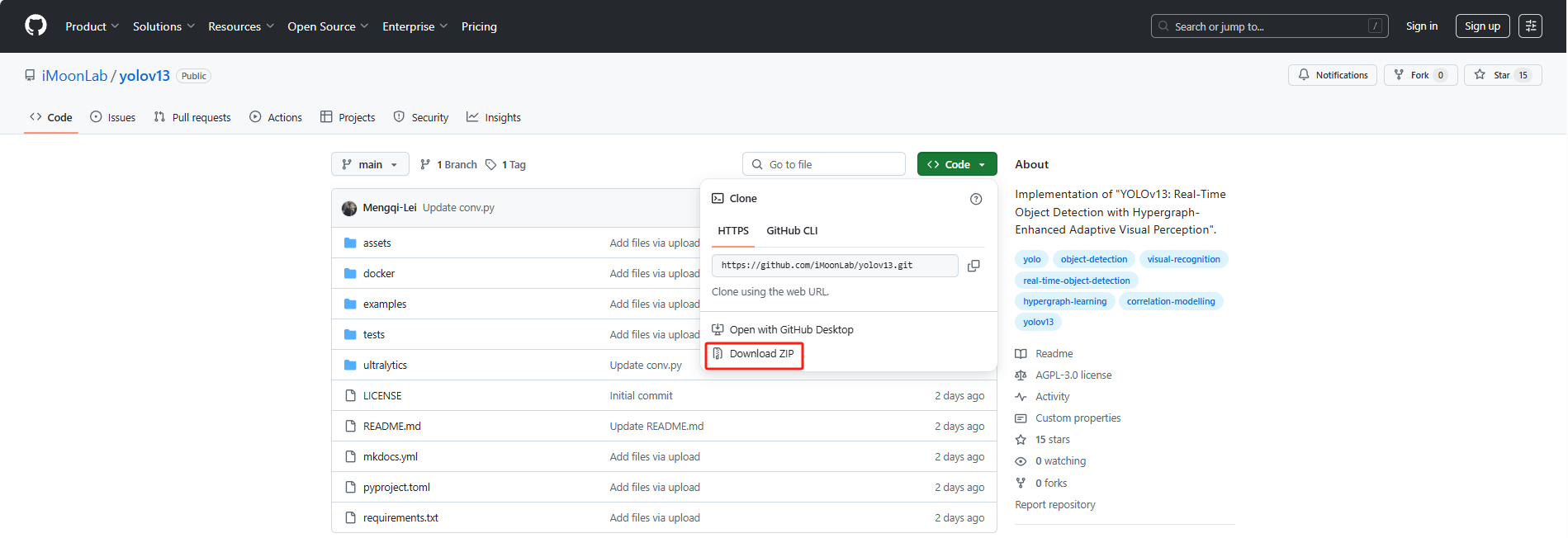Fork the repository with the Fork button

[1419, 75]
